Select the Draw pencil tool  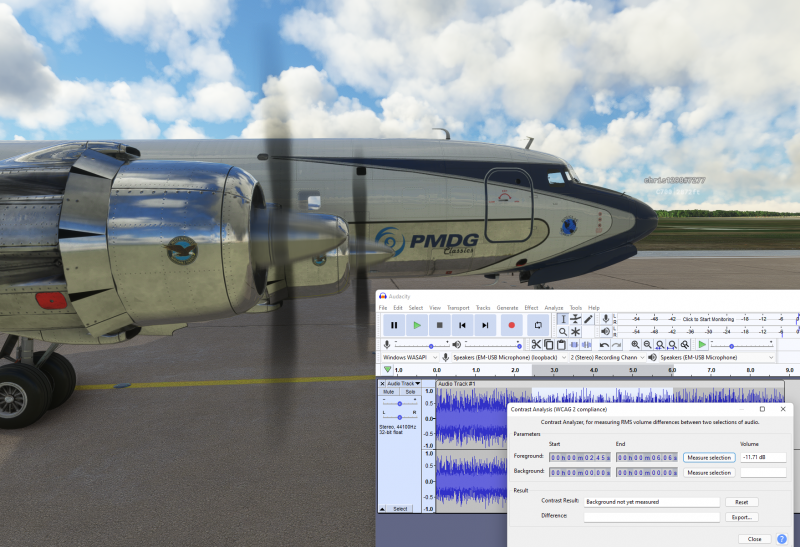pyautogui.click(x=588, y=319)
